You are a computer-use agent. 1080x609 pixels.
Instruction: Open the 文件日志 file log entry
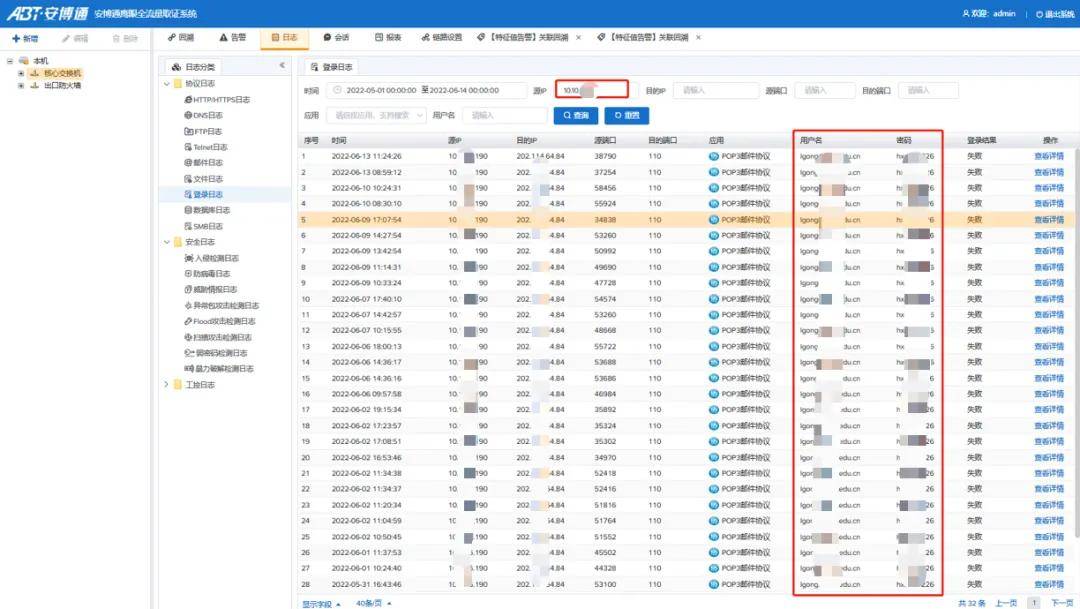click(x=203, y=178)
